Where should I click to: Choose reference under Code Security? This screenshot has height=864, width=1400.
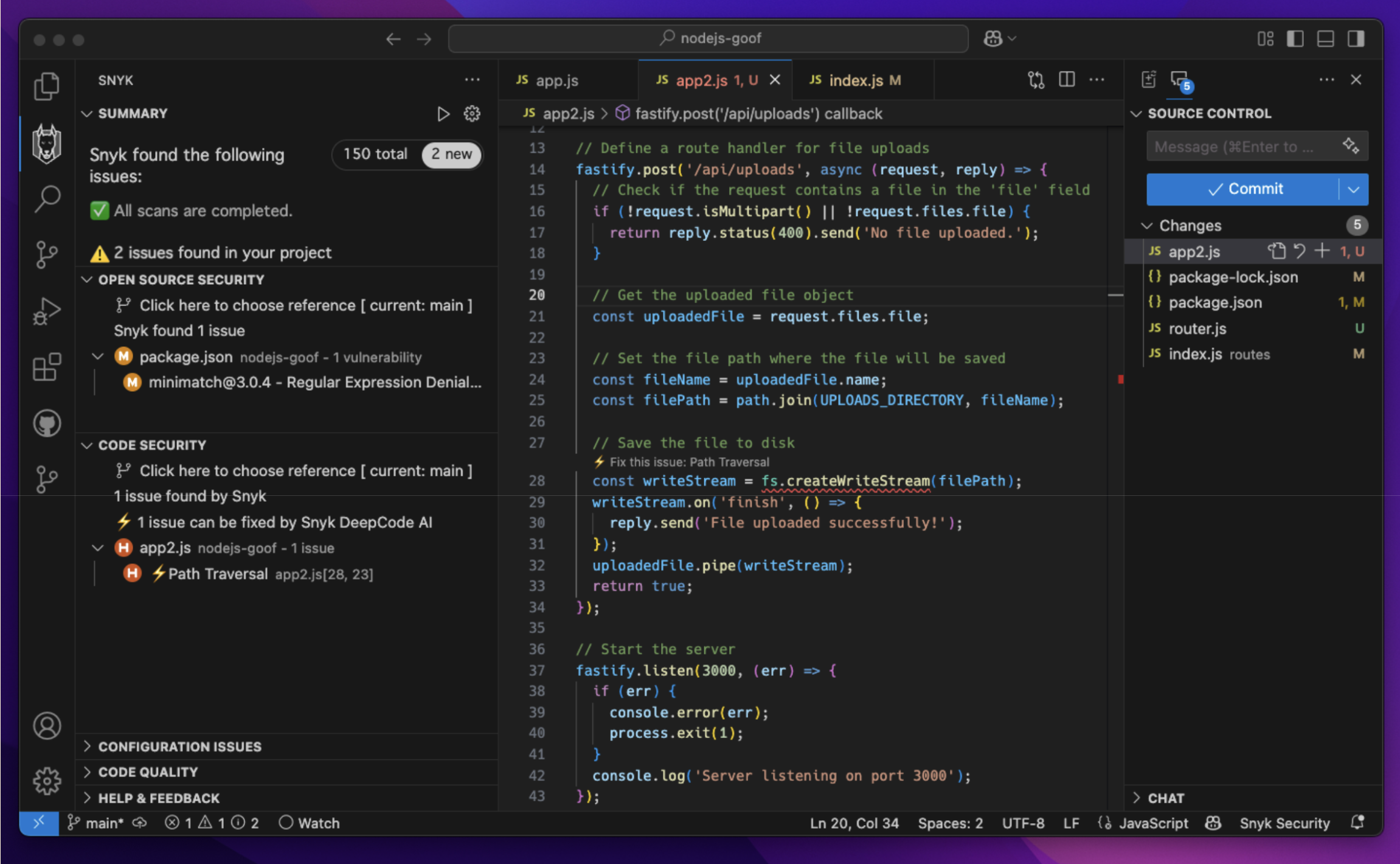click(x=306, y=471)
